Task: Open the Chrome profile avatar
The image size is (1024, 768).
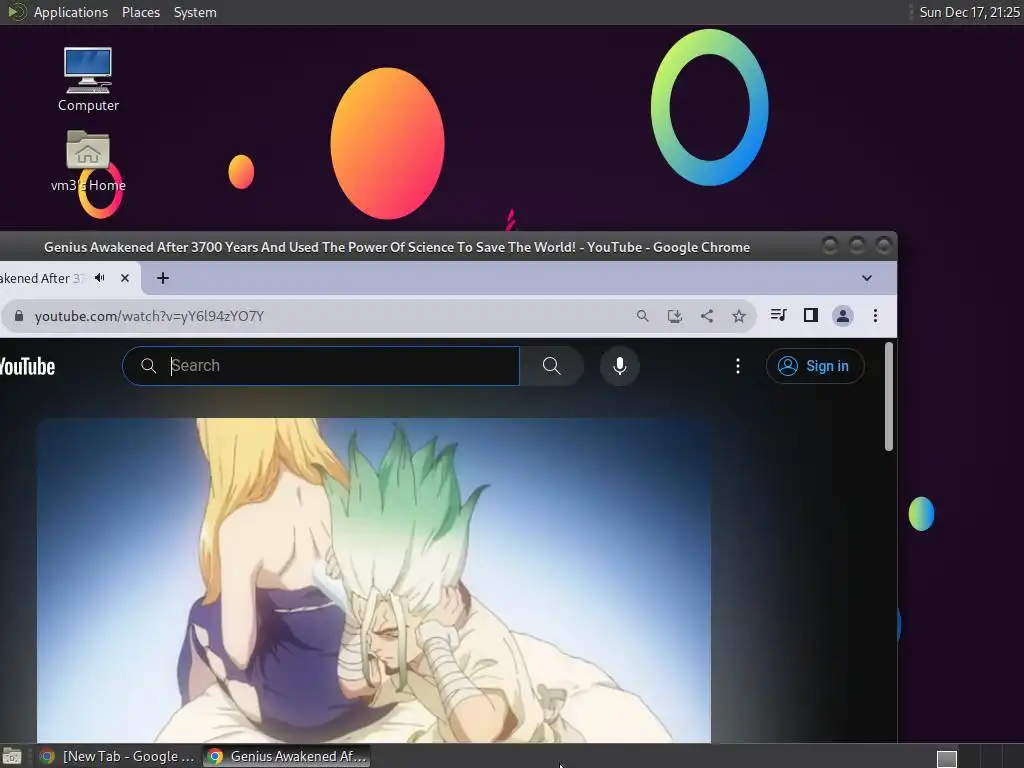Action: tap(842, 316)
